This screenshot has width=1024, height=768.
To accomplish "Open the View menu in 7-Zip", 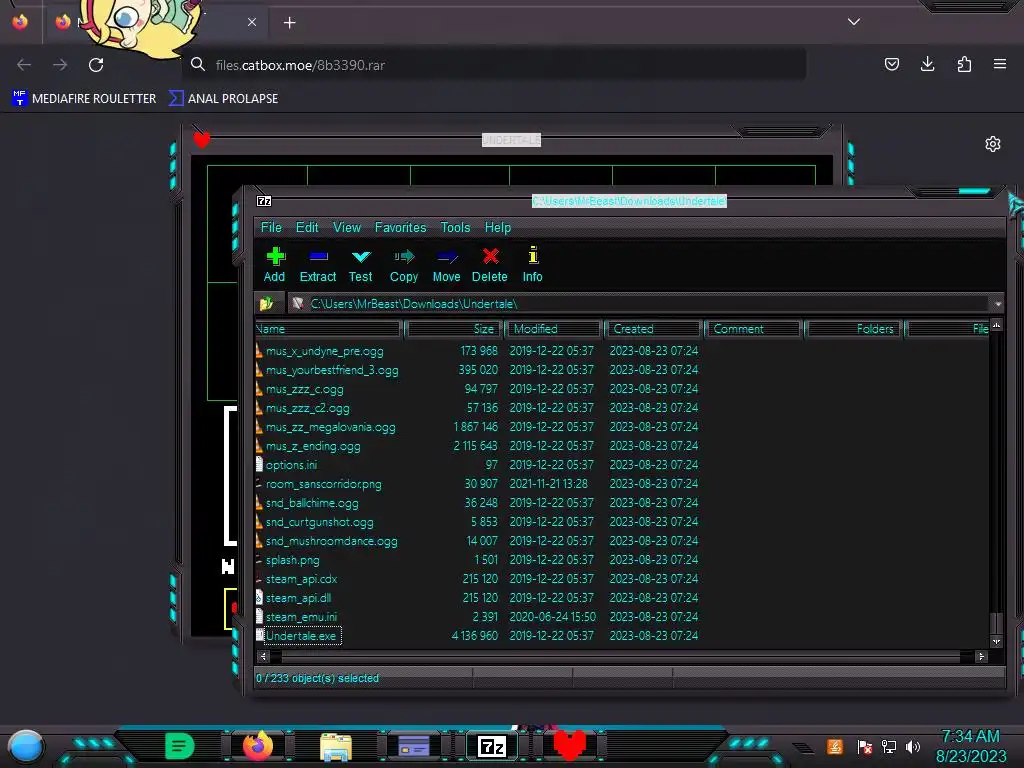I will [347, 227].
